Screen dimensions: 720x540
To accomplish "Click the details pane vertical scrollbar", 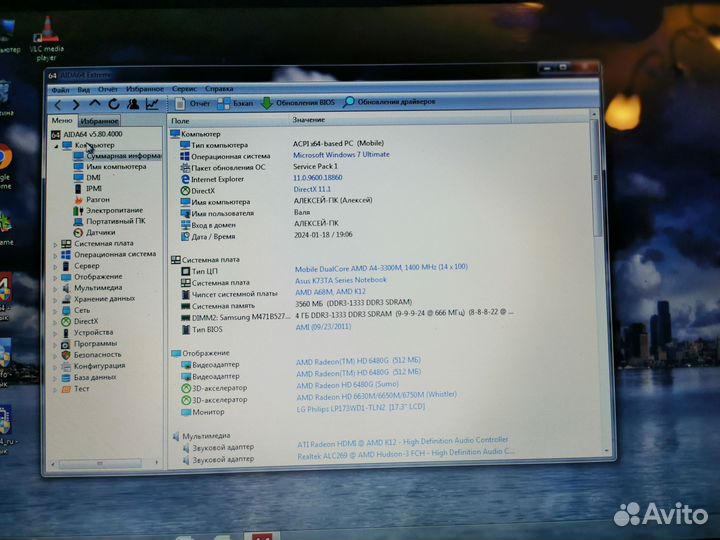I will tap(596, 280).
